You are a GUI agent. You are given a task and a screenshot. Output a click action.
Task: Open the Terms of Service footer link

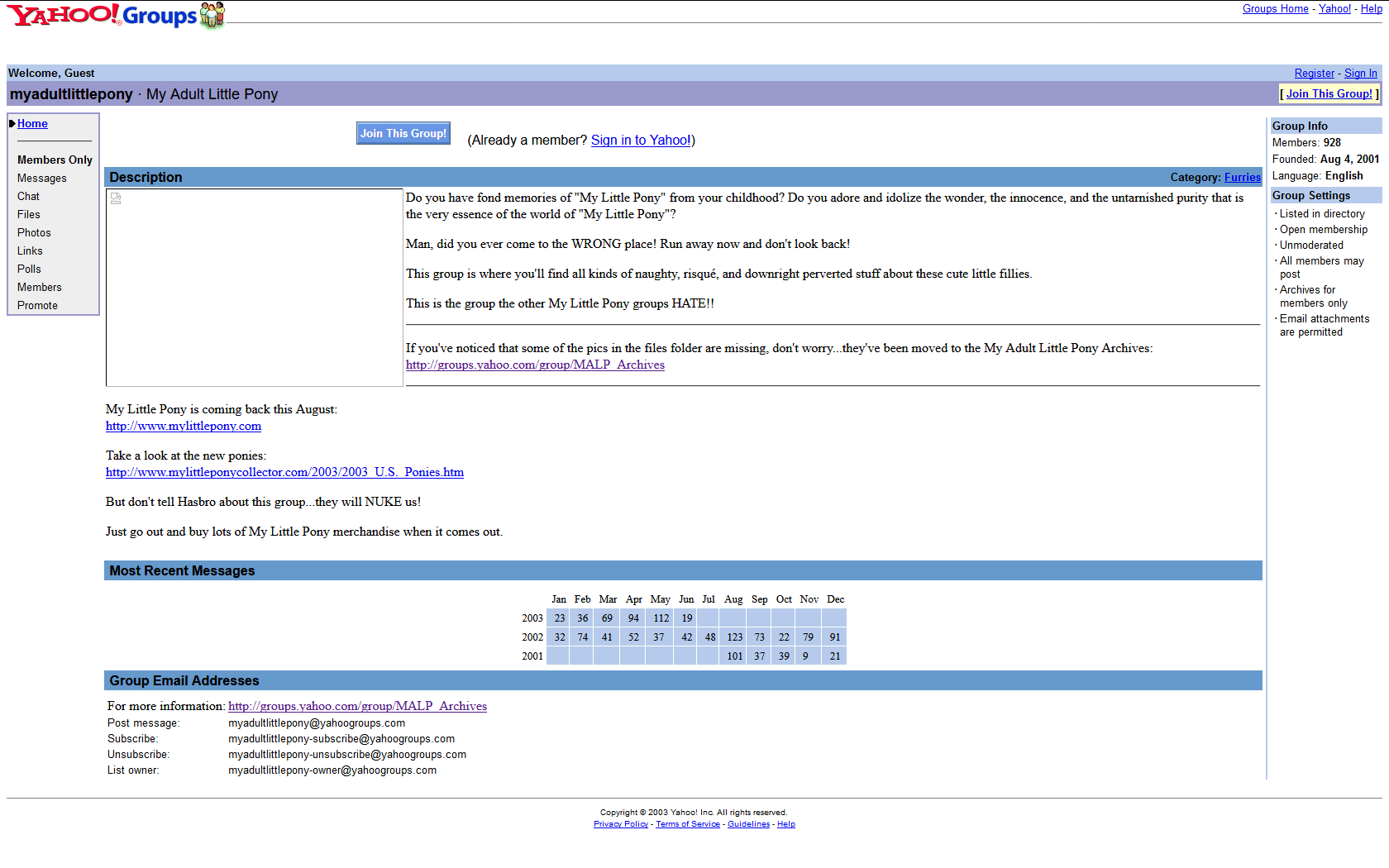(x=688, y=824)
